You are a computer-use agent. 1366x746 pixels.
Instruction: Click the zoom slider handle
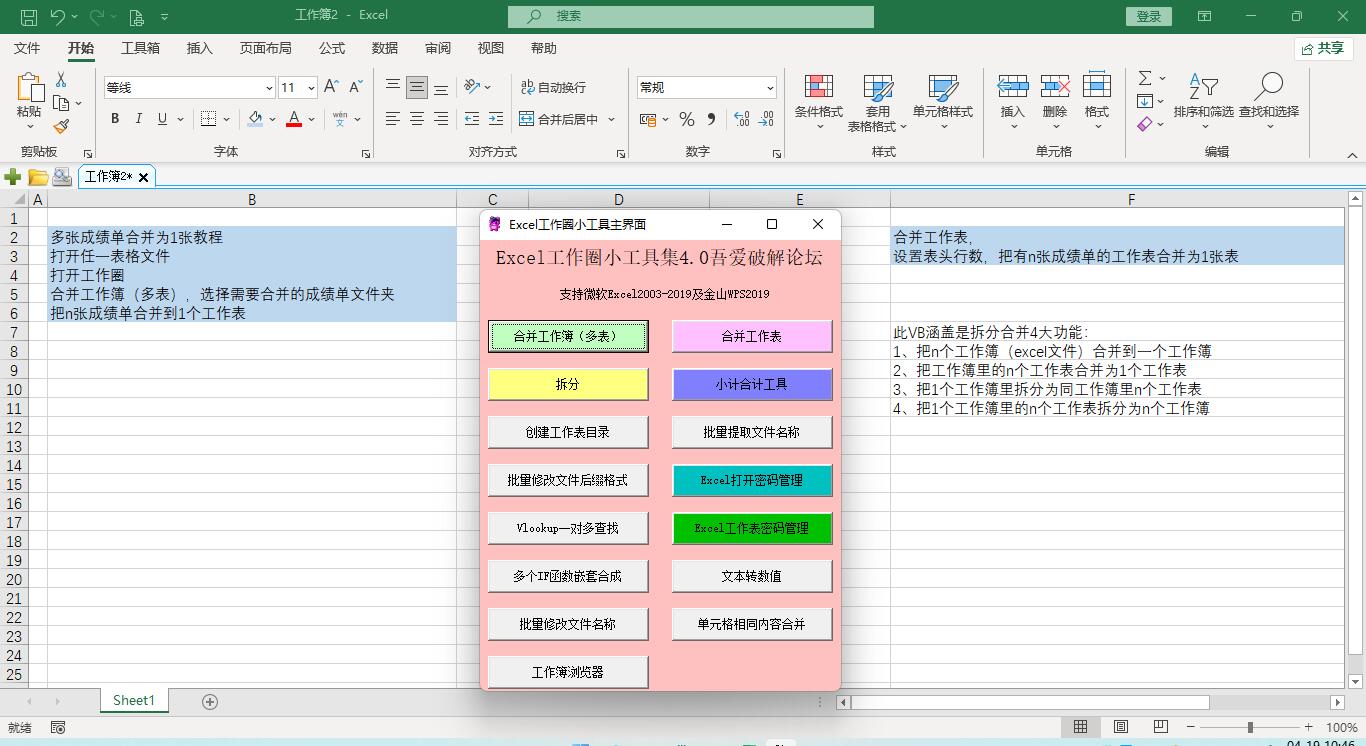coord(1249,727)
